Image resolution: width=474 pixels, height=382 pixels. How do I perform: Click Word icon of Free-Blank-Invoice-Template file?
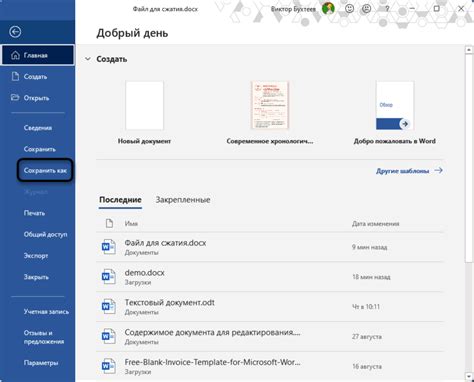108,366
